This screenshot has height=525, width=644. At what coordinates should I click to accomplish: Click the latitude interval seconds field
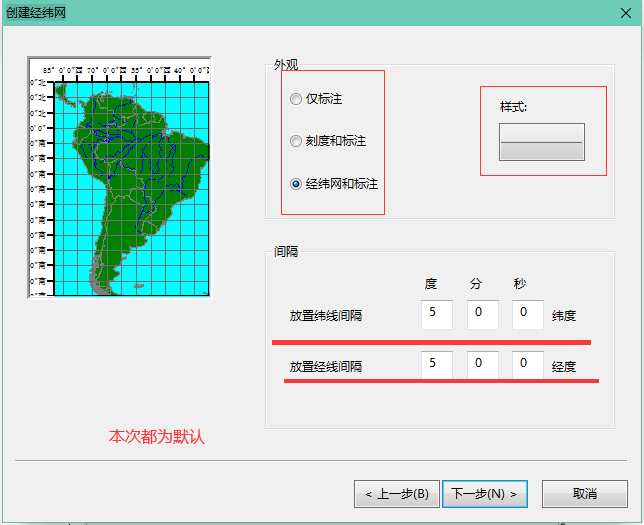pyautogui.click(x=528, y=314)
